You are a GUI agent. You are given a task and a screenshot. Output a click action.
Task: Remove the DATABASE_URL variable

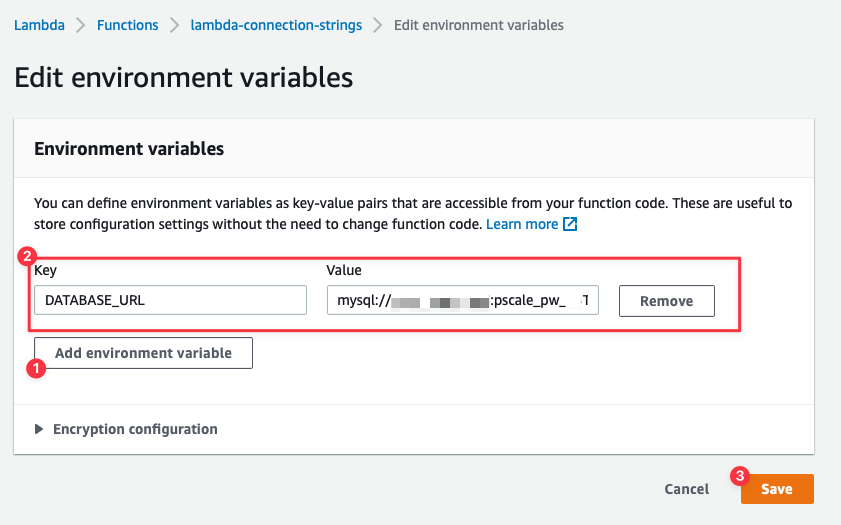tap(667, 301)
